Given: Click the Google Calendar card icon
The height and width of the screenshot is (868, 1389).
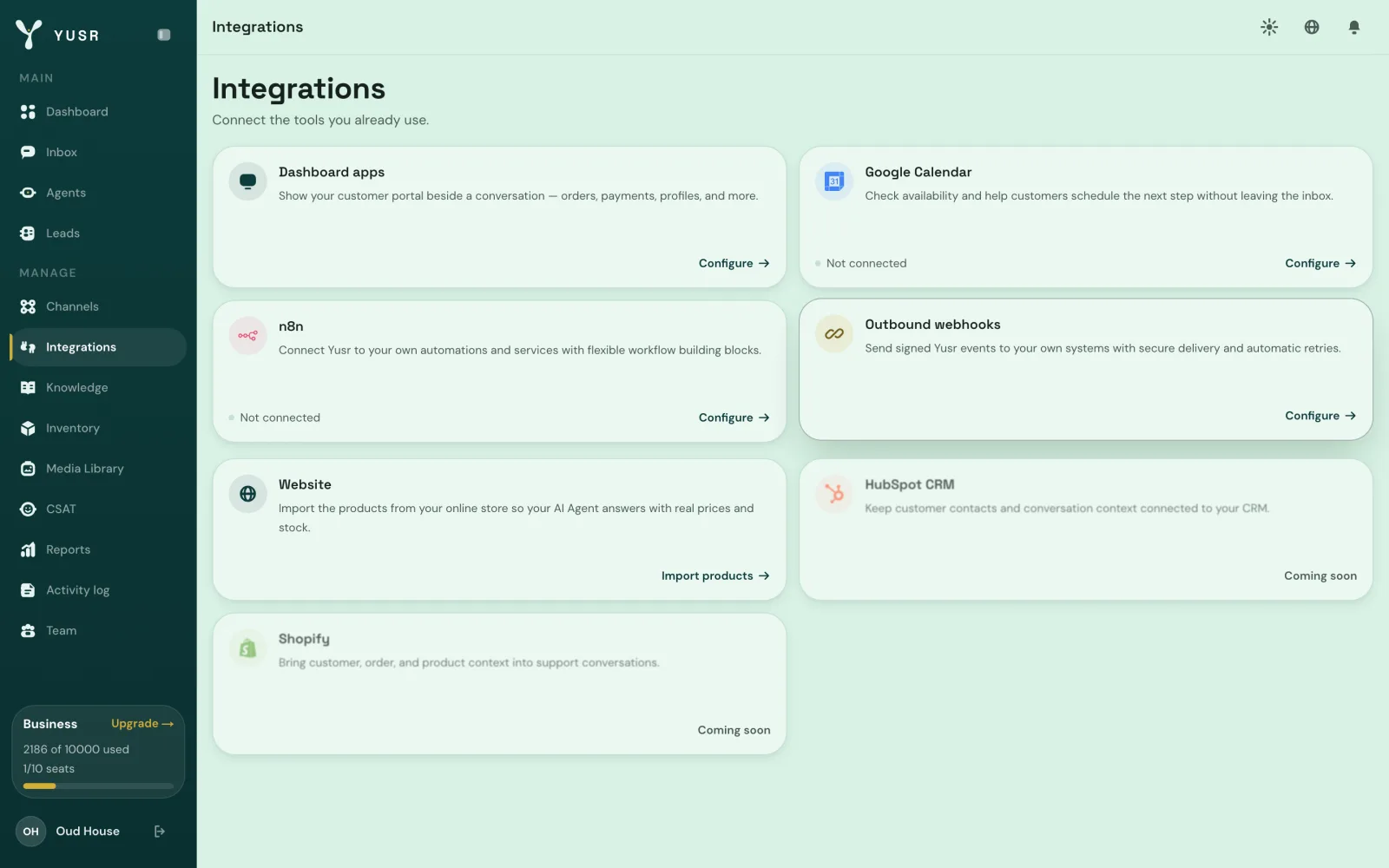Looking at the screenshot, I should tap(834, 181).
